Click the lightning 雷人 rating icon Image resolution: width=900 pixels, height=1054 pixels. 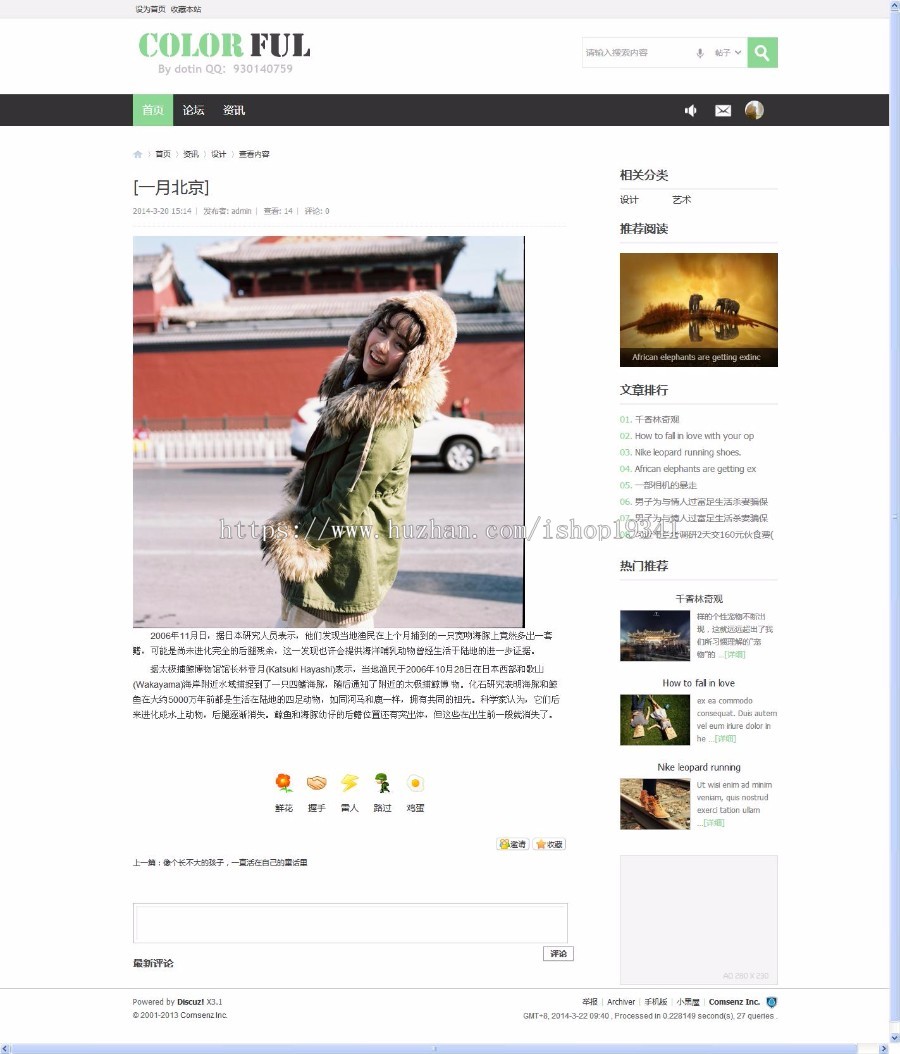(x=349, y=782)
